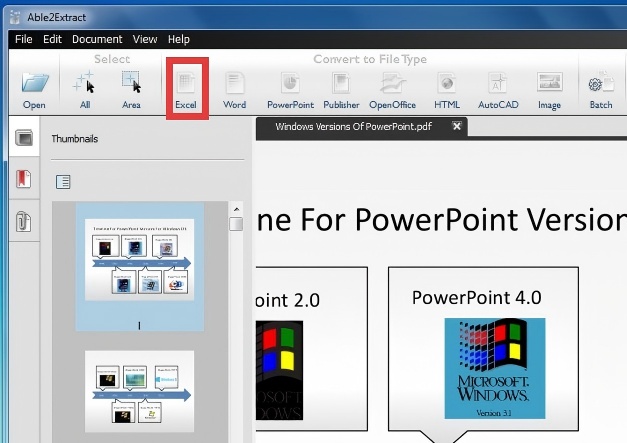Convert document to OpenOffice
The width and height of the screenshot is (627, 443).
(x=392, y=90)
